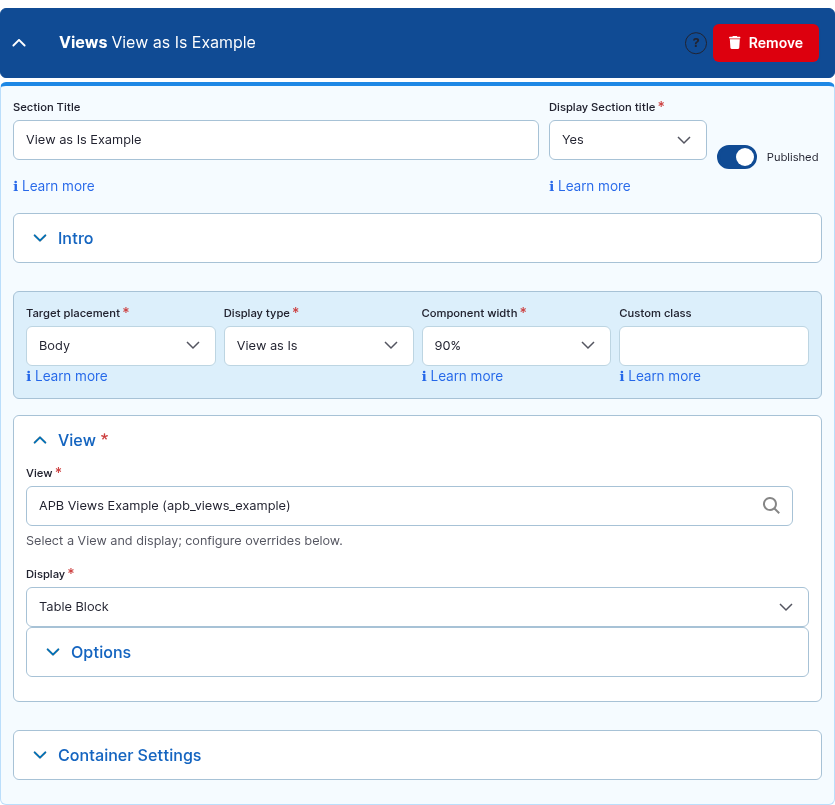Collapse the Views section with header chevron
Screen dimensions: 835x805
pos(19,43)
